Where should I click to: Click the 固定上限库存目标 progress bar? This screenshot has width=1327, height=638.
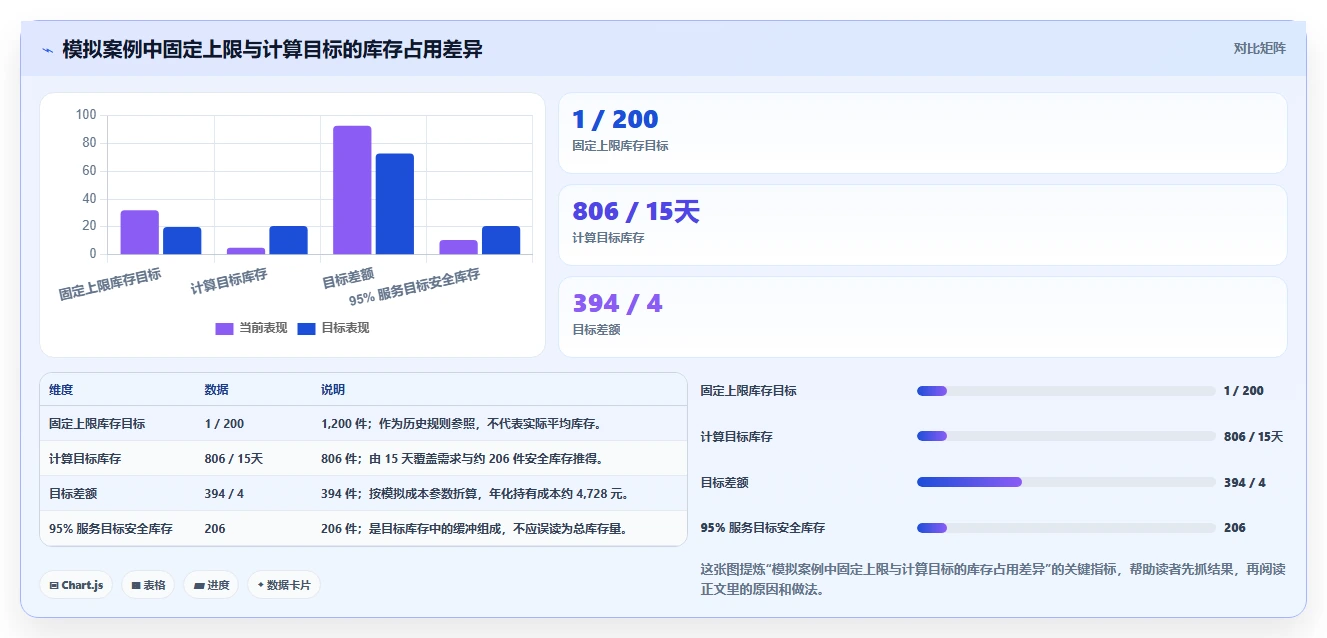pyautogui.click(x=1066, y=391)
